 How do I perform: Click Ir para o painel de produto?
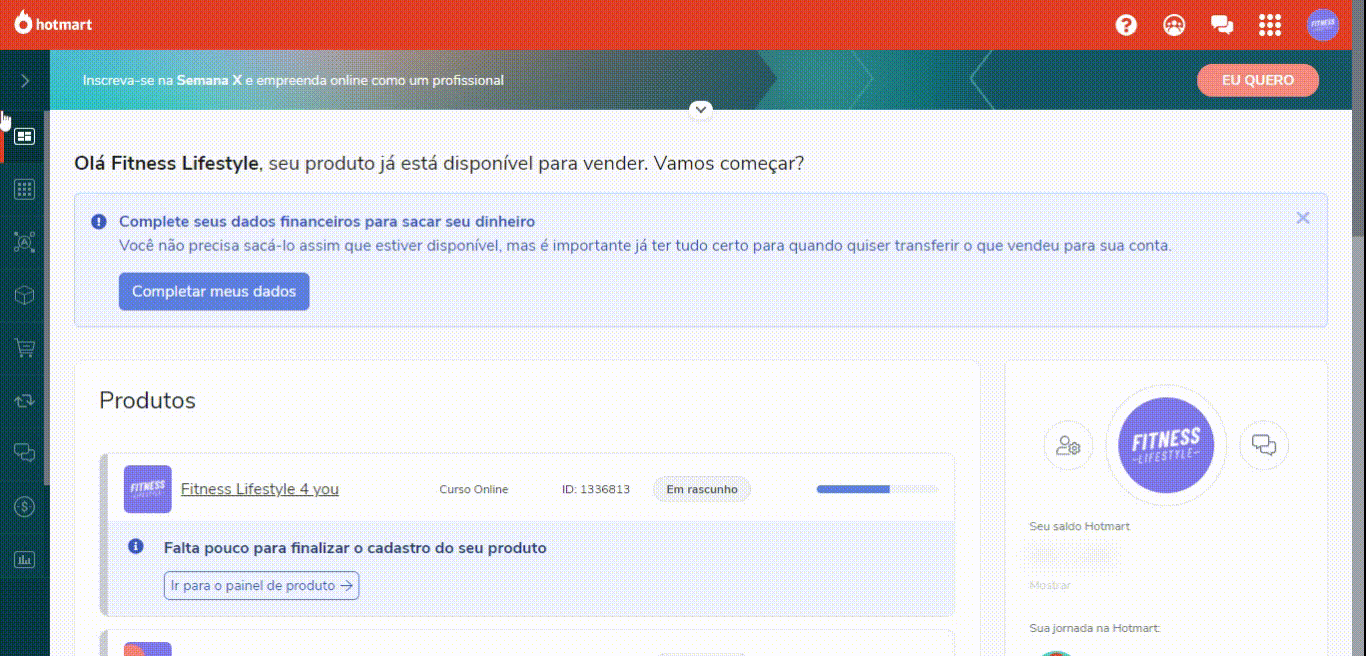pos(261,586)
